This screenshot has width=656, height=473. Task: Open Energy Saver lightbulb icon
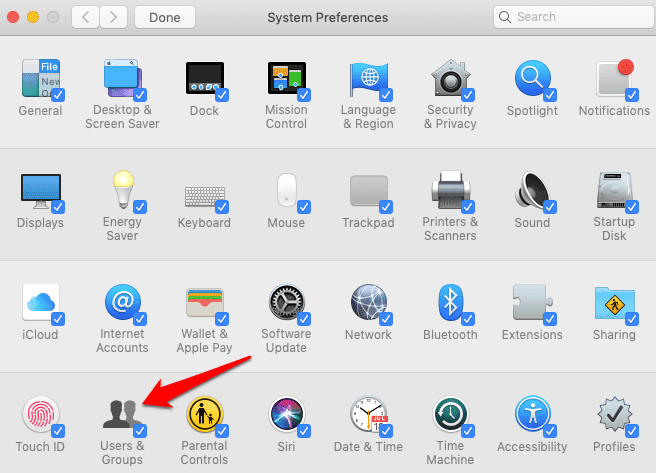123,189
